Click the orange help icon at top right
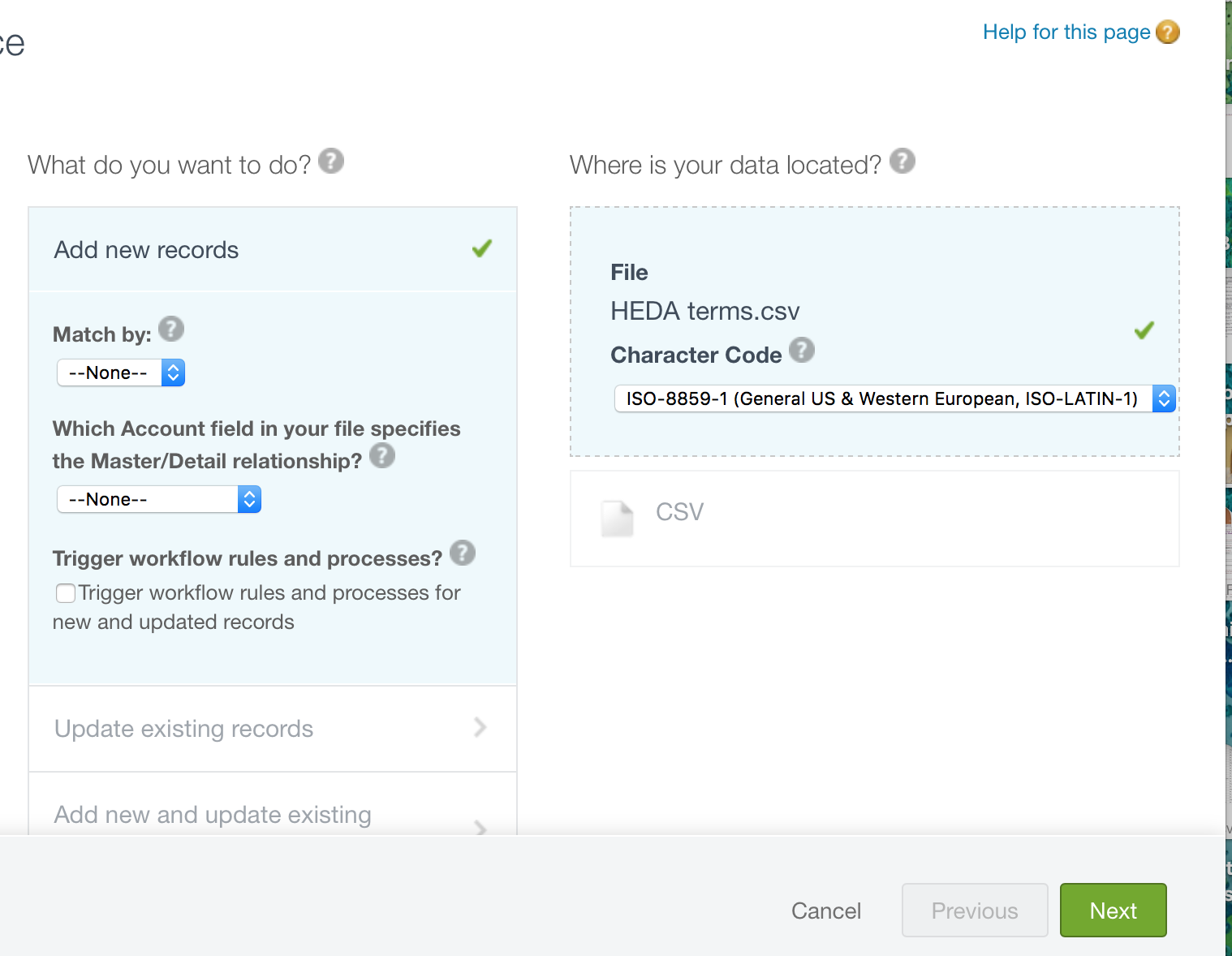This screenshot has height=956, width=1232. click(1168, 32)
